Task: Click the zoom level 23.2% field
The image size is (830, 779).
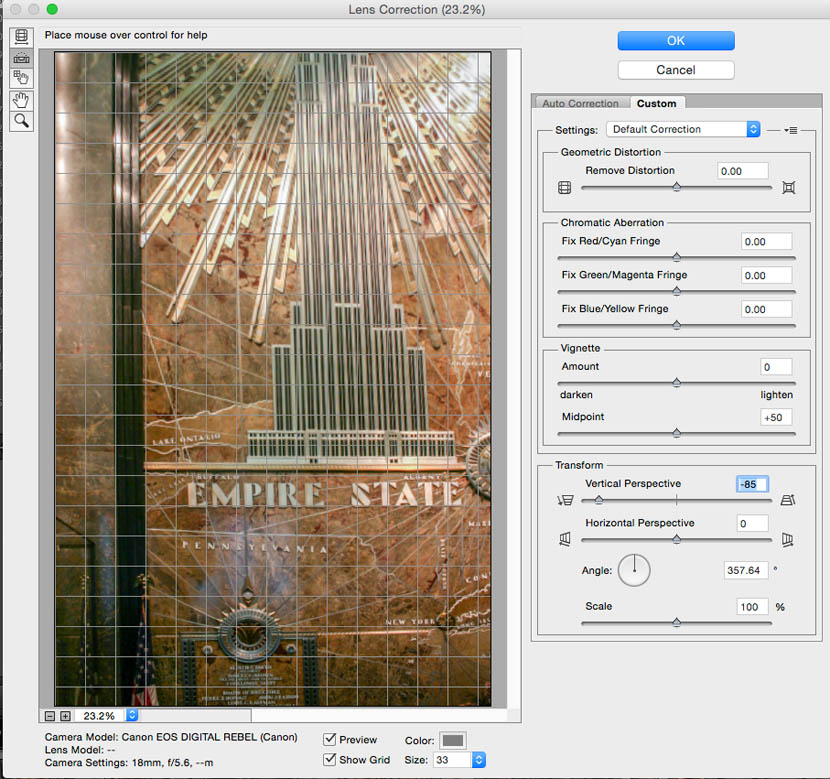Action: [99, 715]
